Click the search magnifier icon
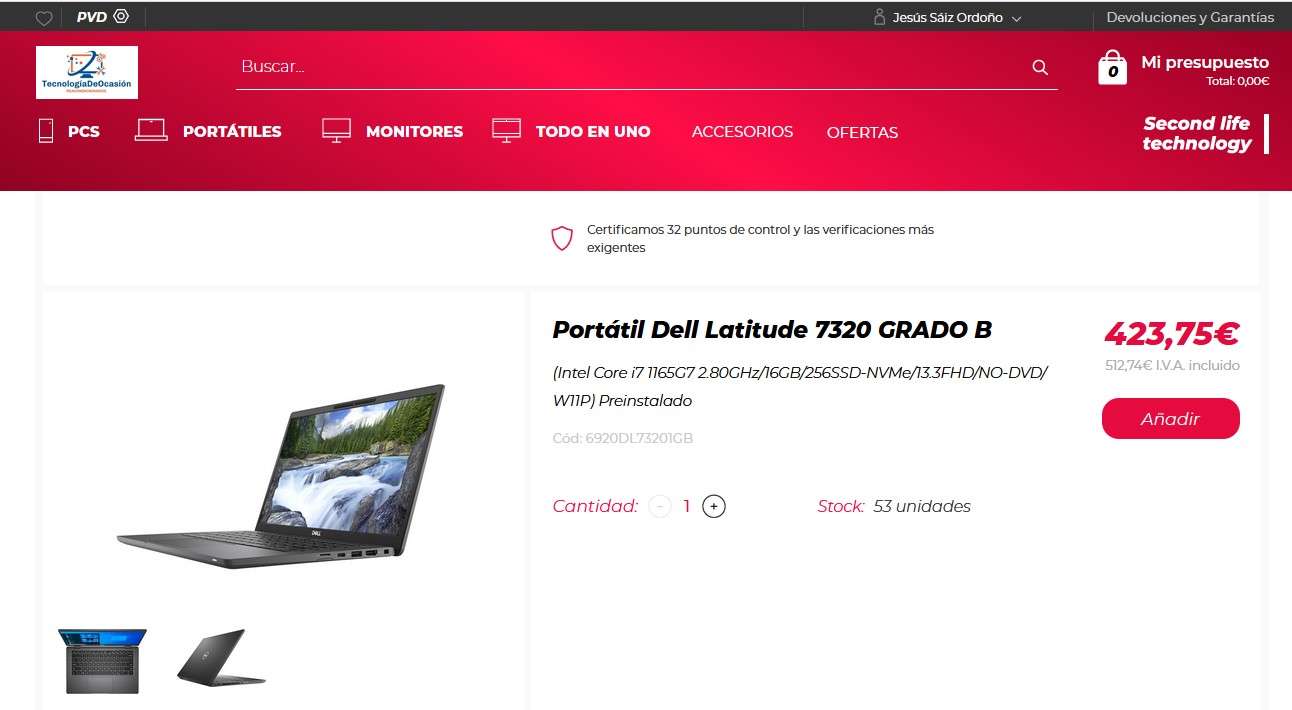1292x710 pixels. pyautogui.click(x=1040, y=67)
